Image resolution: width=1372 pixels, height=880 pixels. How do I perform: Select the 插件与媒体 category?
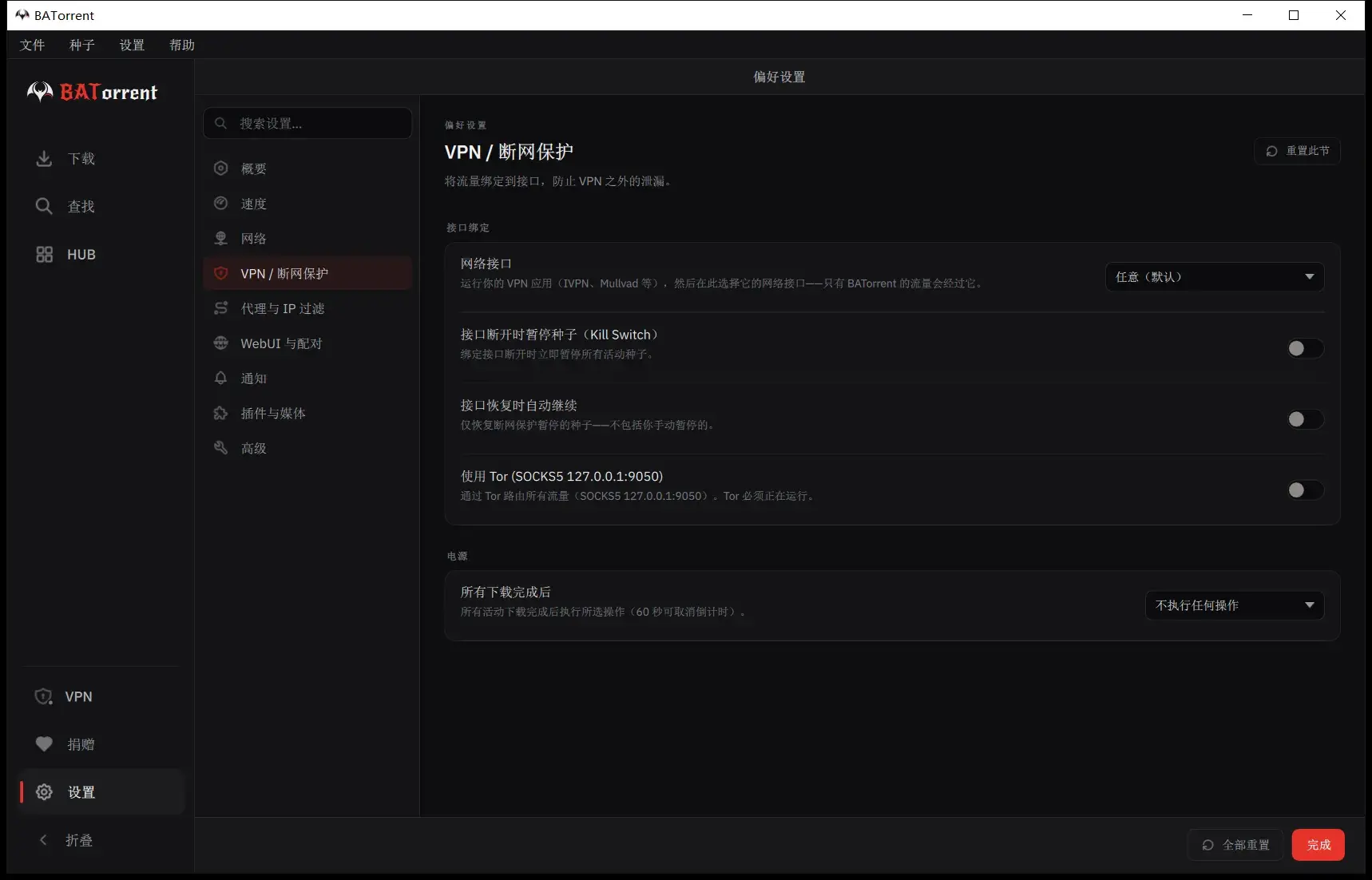coord(307,413)
